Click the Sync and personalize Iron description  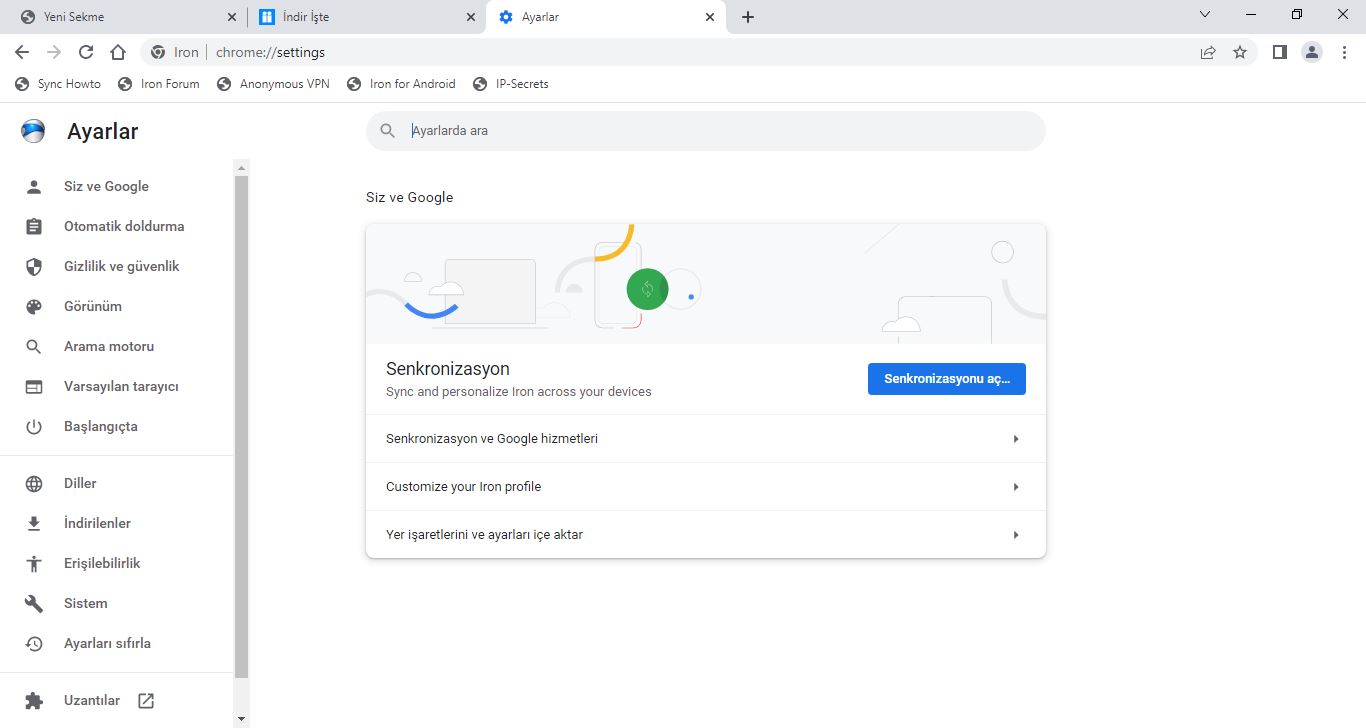519,392
